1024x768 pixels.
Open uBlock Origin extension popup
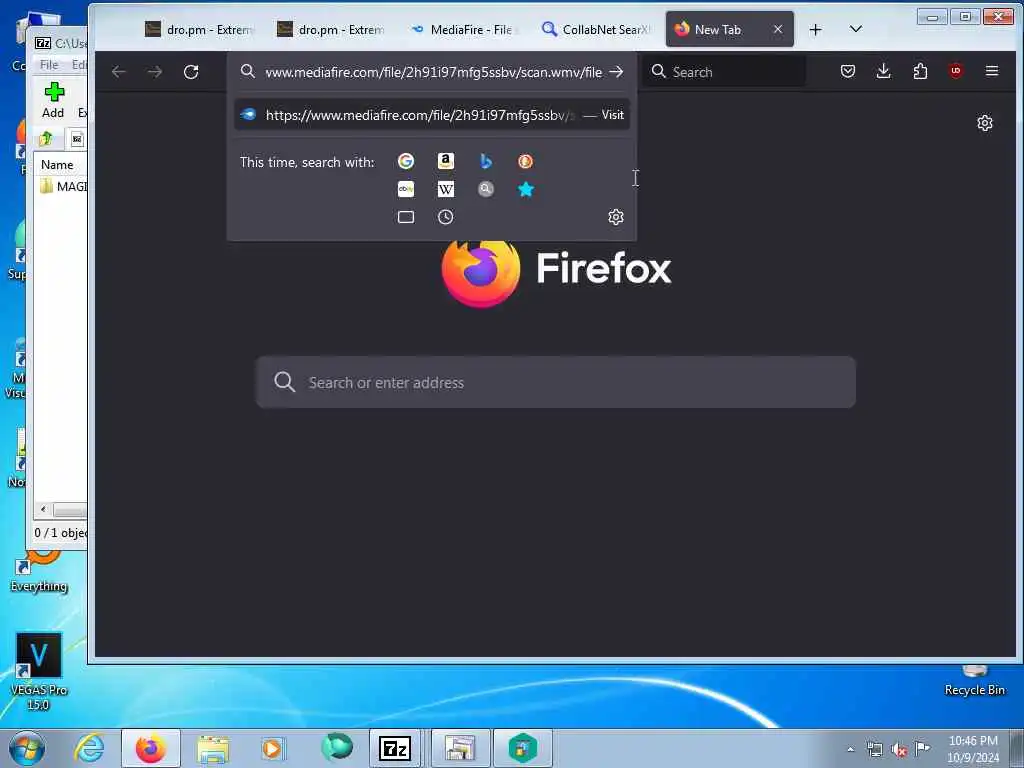tap(955, 71)
